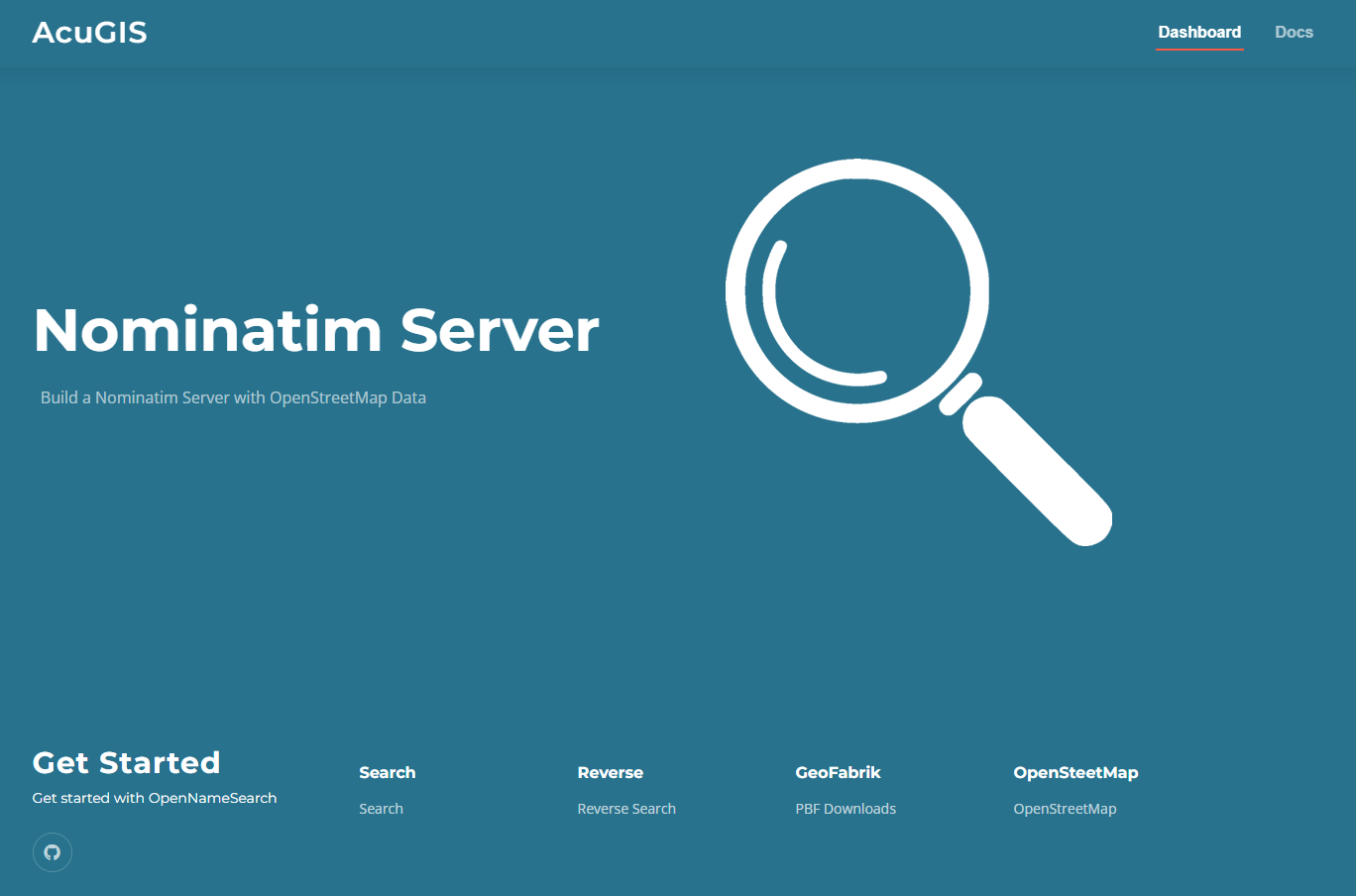Open the Search link under Search heading

[381, 809]
